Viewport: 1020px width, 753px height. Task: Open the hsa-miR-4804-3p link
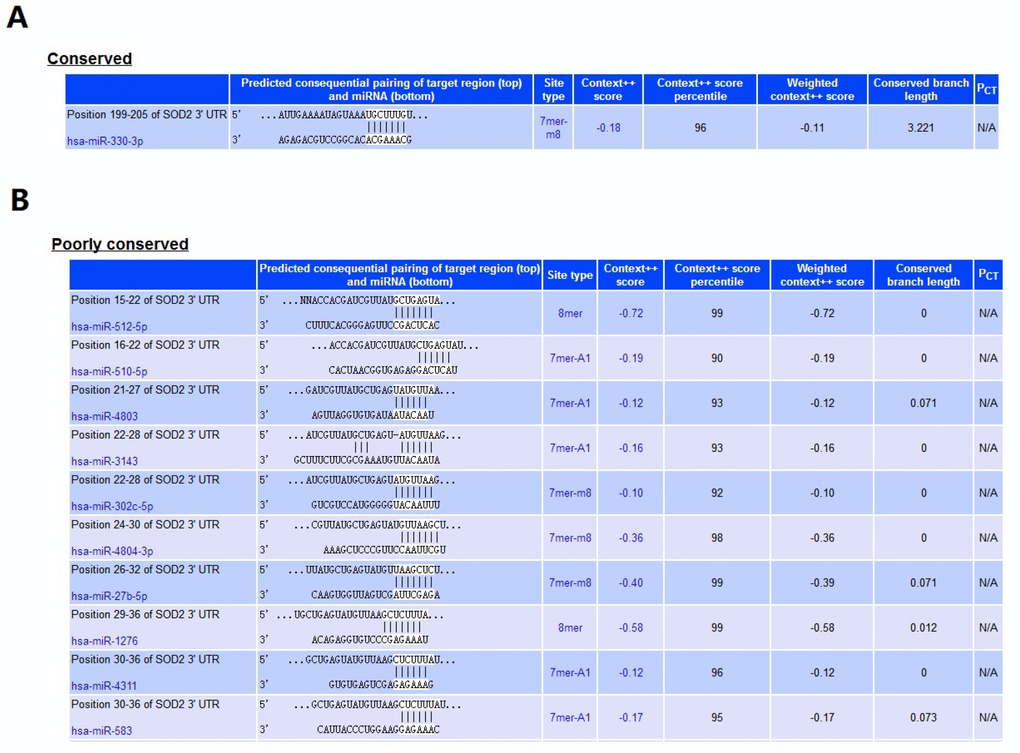(111, 551)
